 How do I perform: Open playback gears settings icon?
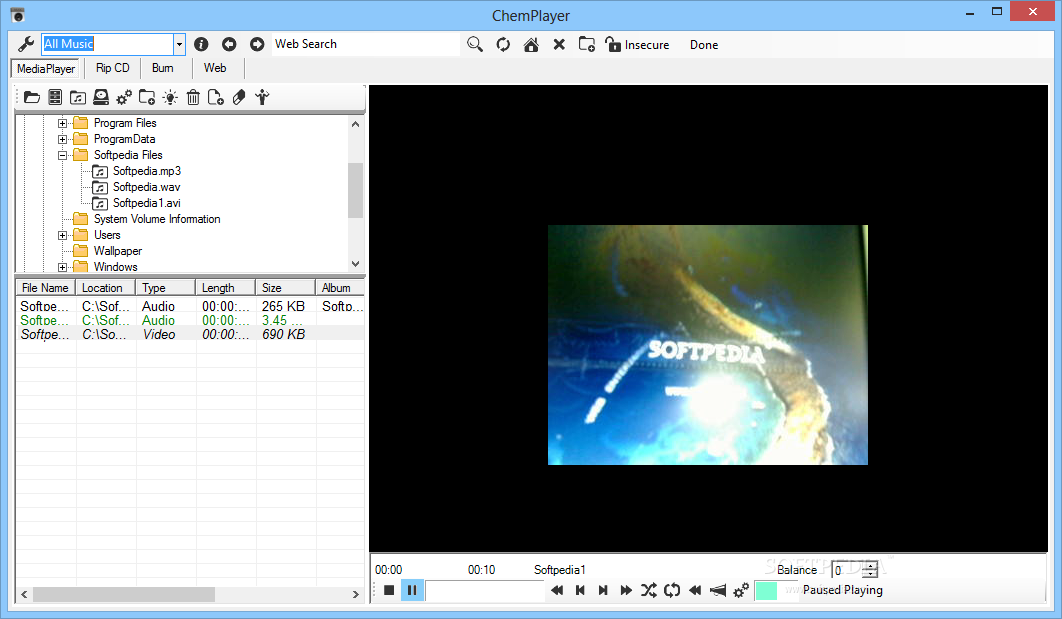[741, 590]
